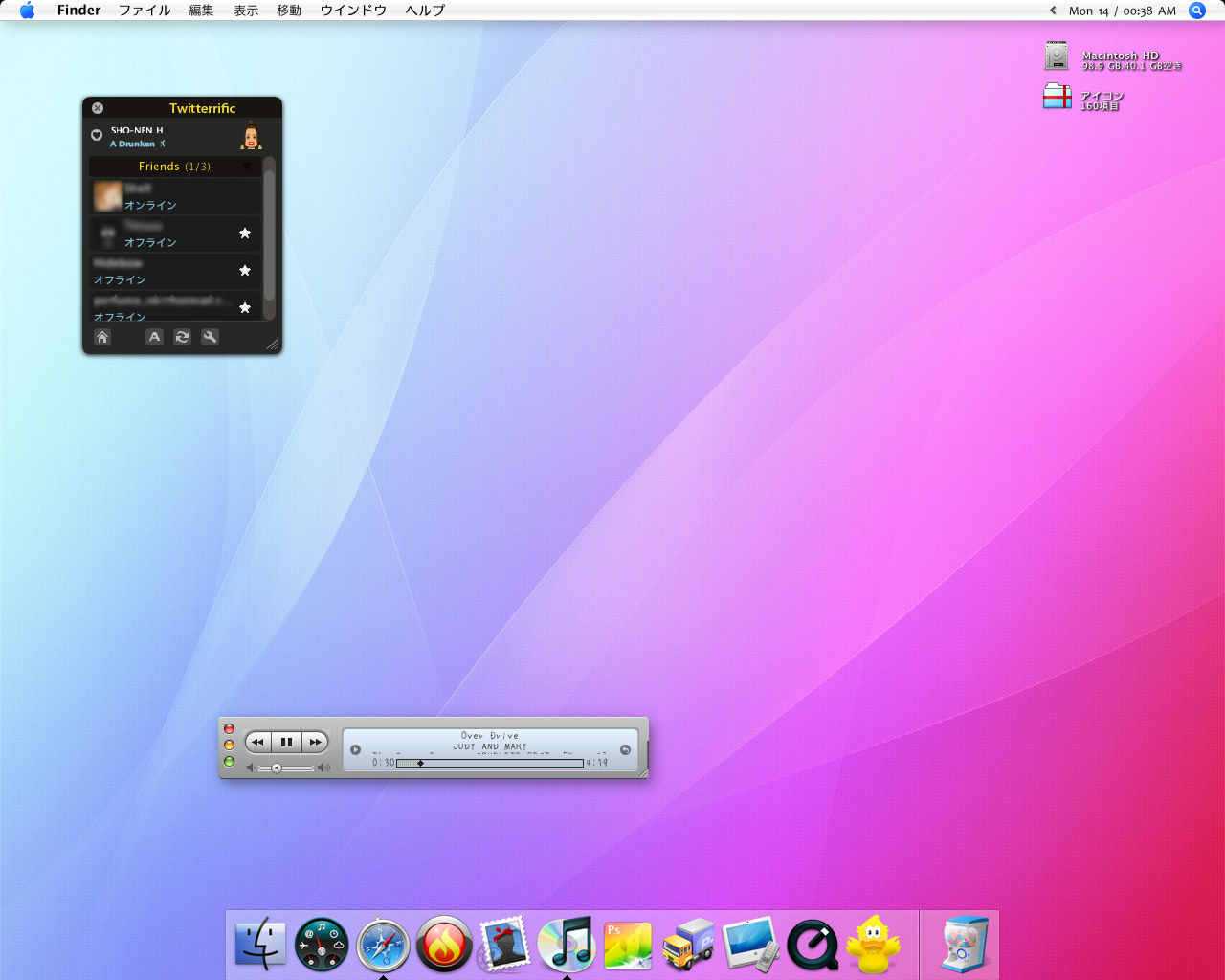The height and width of the screenshot is (980, 1225).
Task: Click the 4:19 remaining time readout
Action: (x=596, y=763)
